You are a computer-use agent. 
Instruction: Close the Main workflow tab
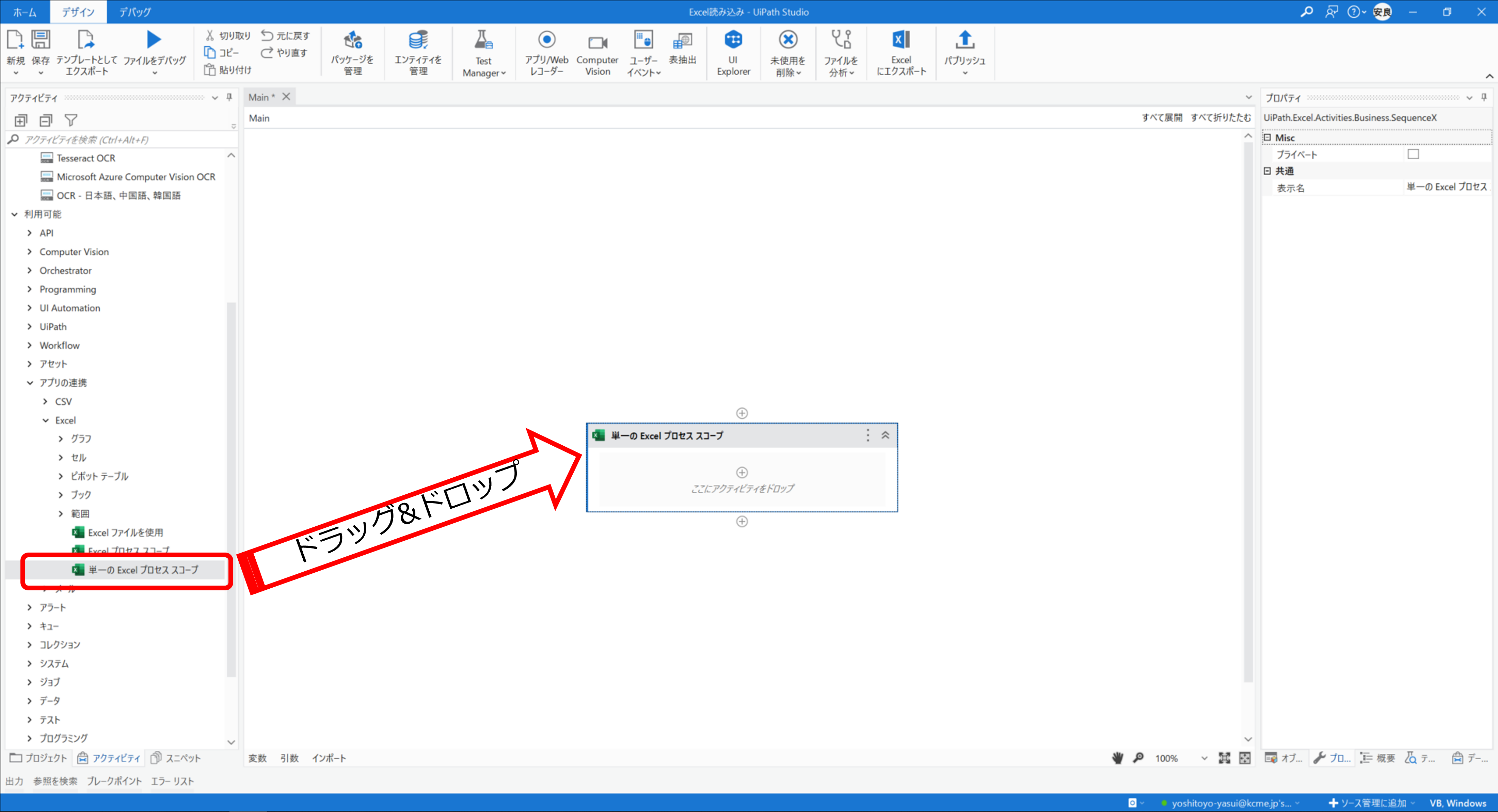pyautogui.click(x=286, y=97)
